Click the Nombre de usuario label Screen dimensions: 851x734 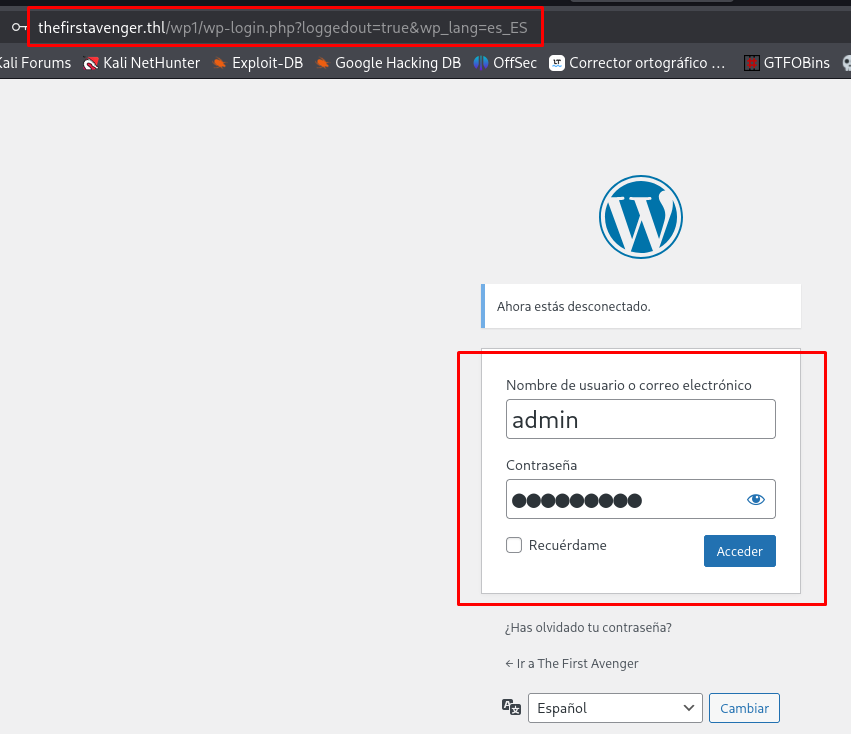tap(628, 385)
